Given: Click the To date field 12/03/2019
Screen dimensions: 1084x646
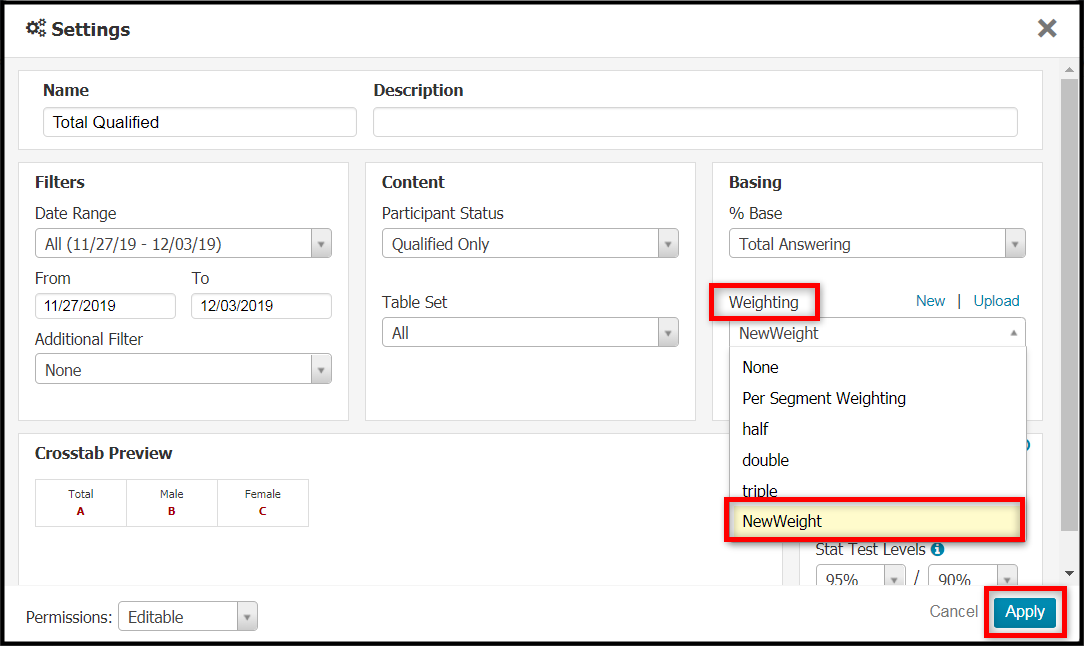Looking at the screenshot, I should tap(261, 306).
